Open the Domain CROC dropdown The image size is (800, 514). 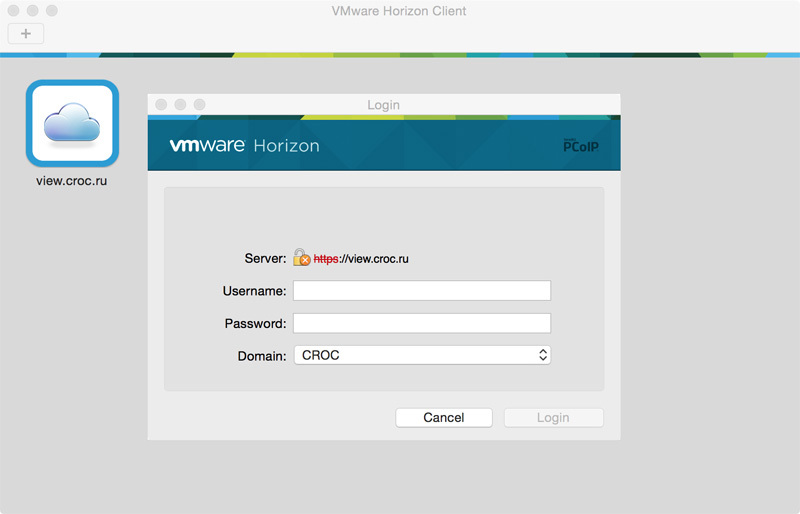422,355
